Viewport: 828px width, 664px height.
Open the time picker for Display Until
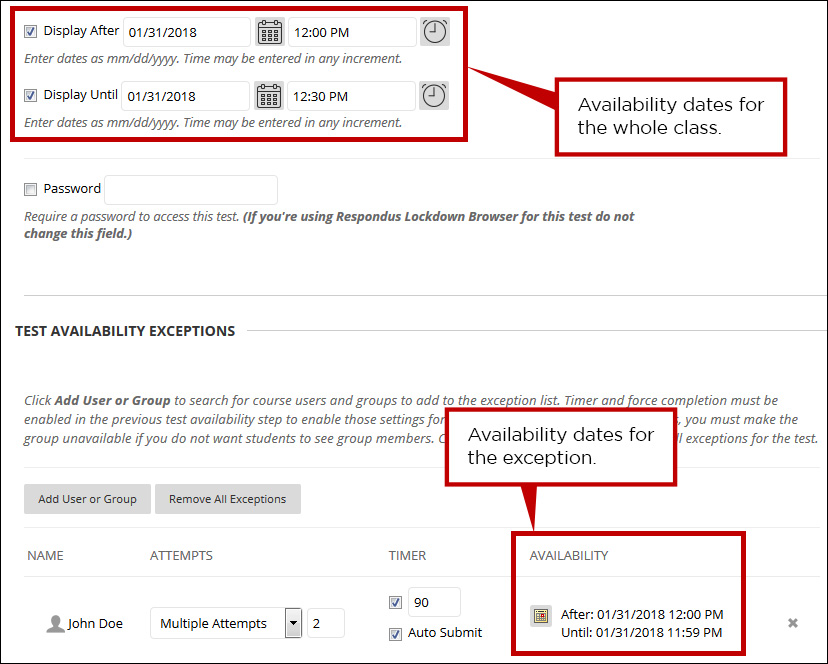[434, 95]
